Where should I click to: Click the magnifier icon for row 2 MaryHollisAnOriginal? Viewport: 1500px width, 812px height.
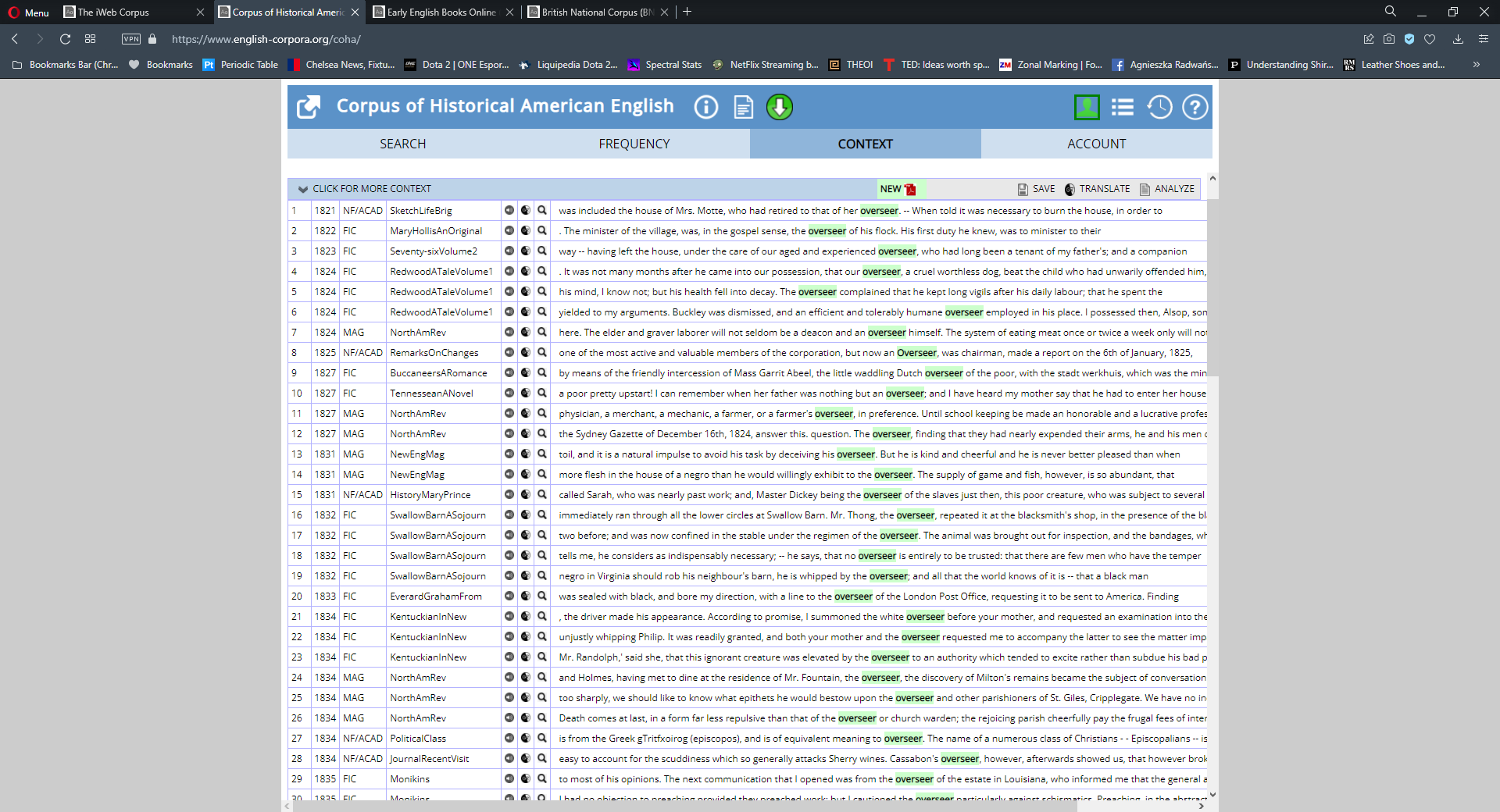(x=542, y=230)
